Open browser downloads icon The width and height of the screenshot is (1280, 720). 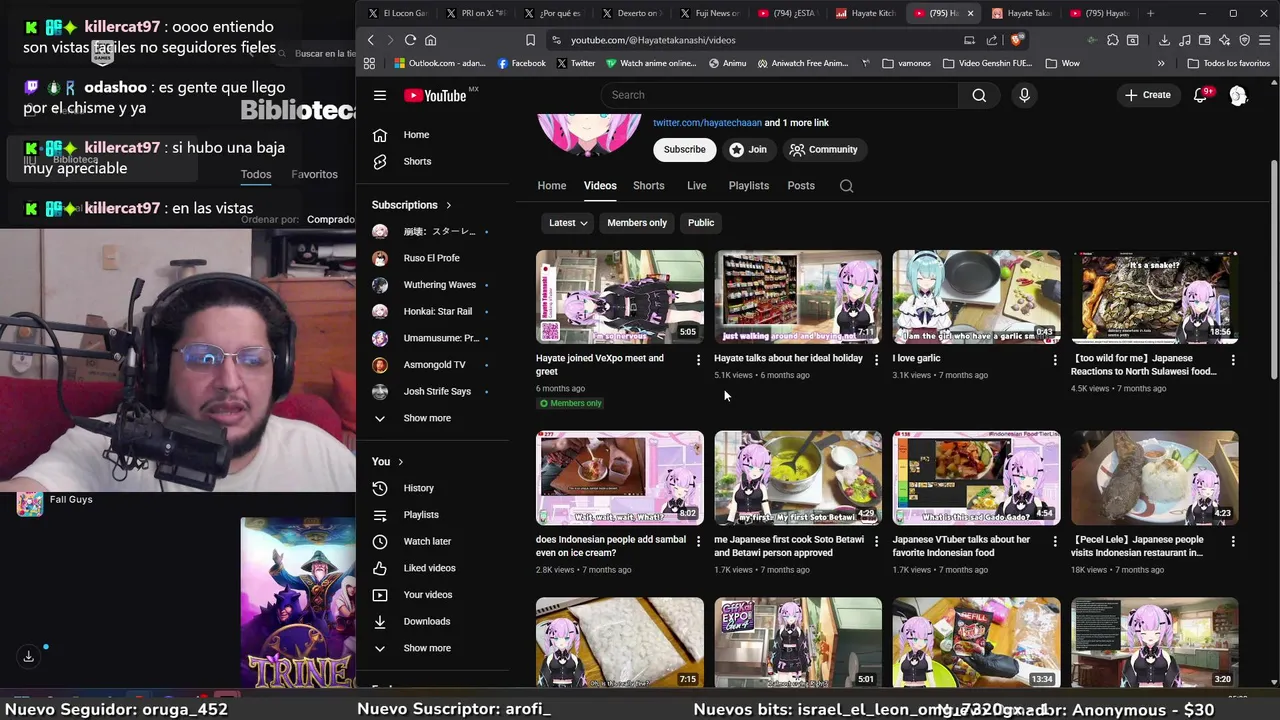point(1164,40)
